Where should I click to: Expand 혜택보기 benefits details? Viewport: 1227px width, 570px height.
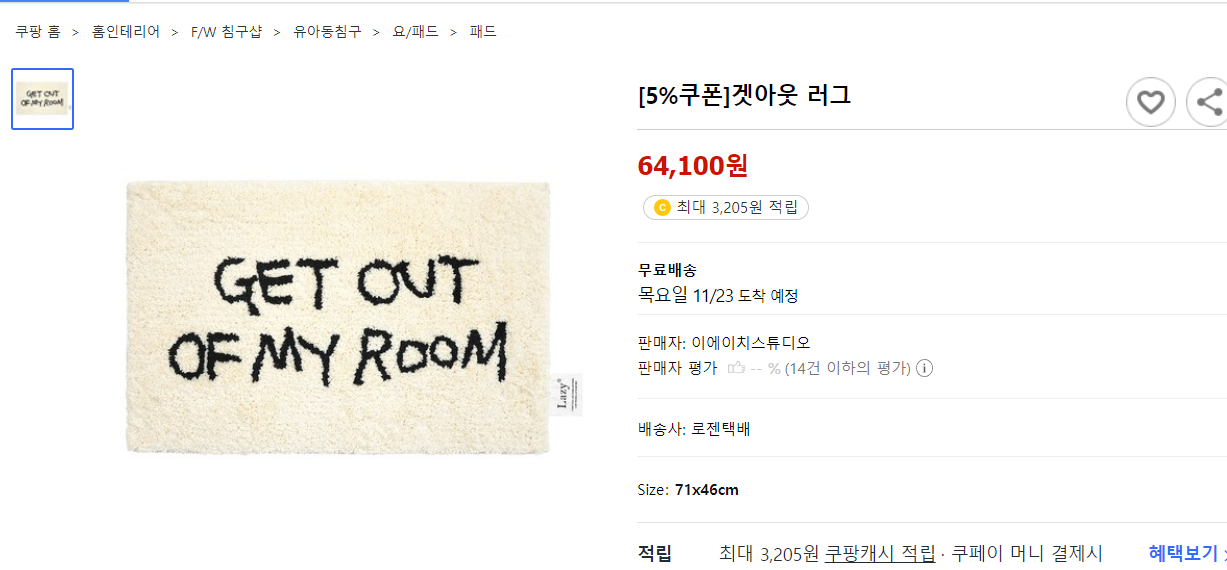click(x=1187, y=553)
